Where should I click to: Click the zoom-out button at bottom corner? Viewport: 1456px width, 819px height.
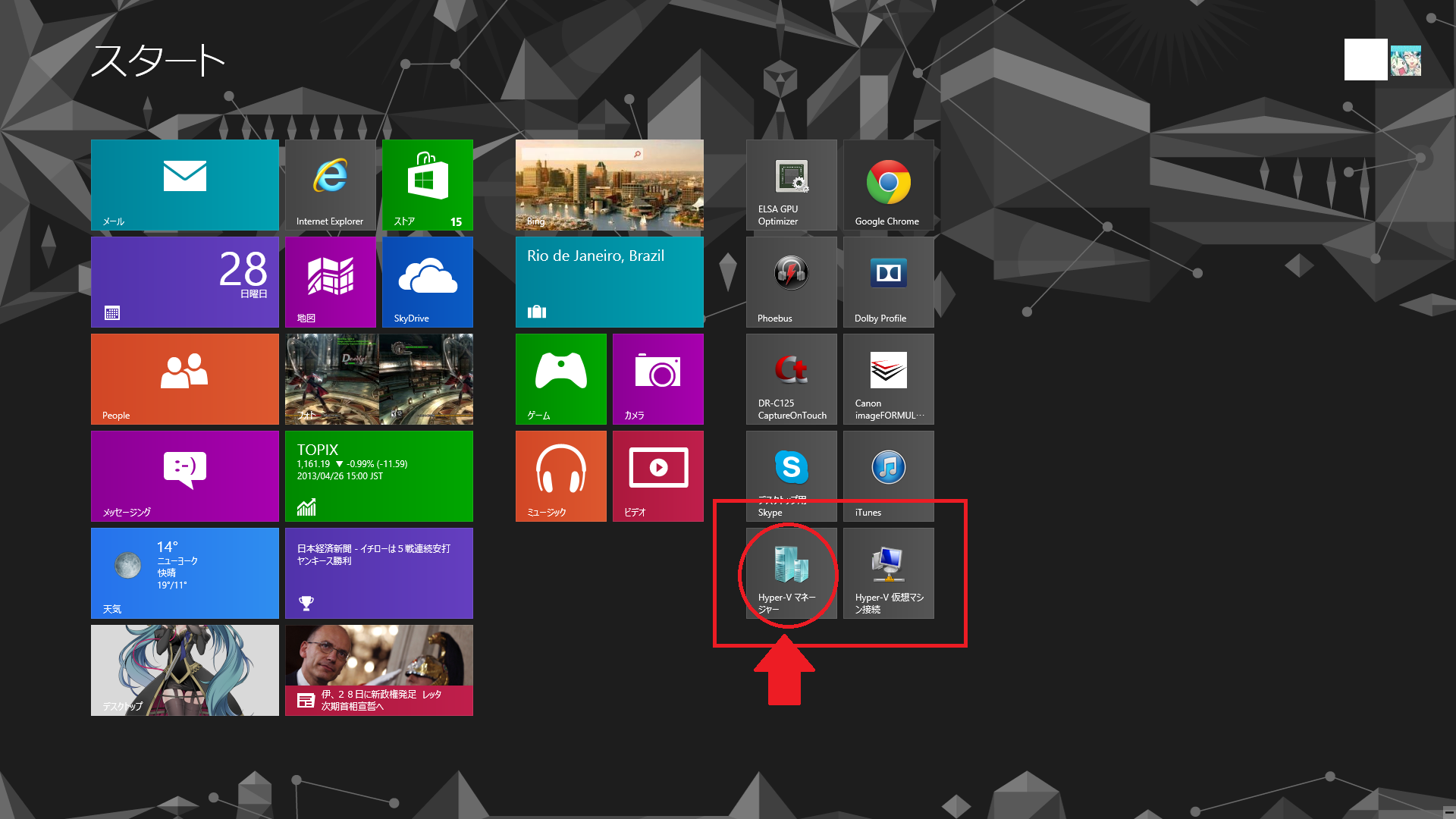(x=1448, y=811)
